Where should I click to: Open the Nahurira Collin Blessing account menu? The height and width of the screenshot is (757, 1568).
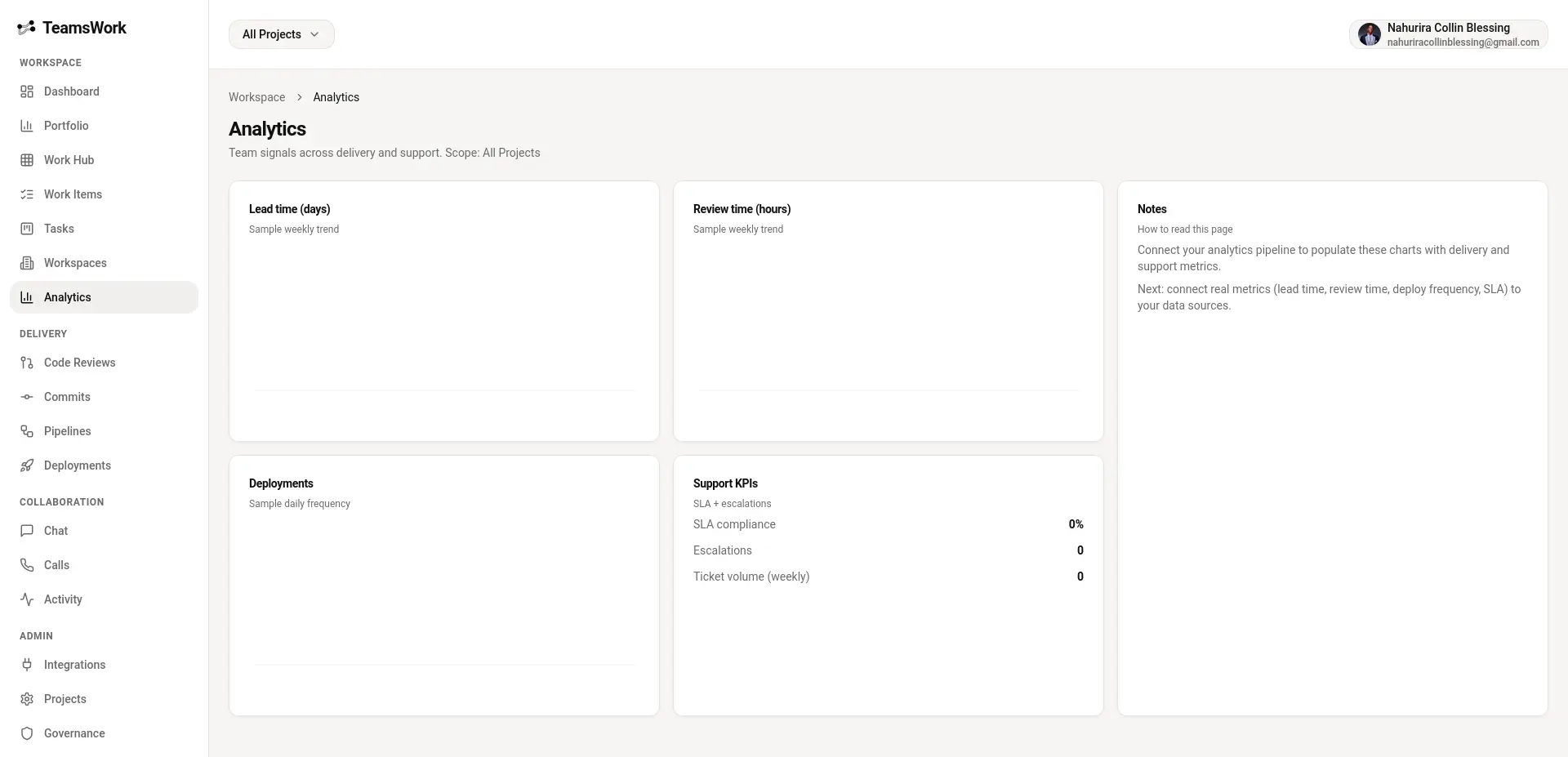pos(1448,34)
